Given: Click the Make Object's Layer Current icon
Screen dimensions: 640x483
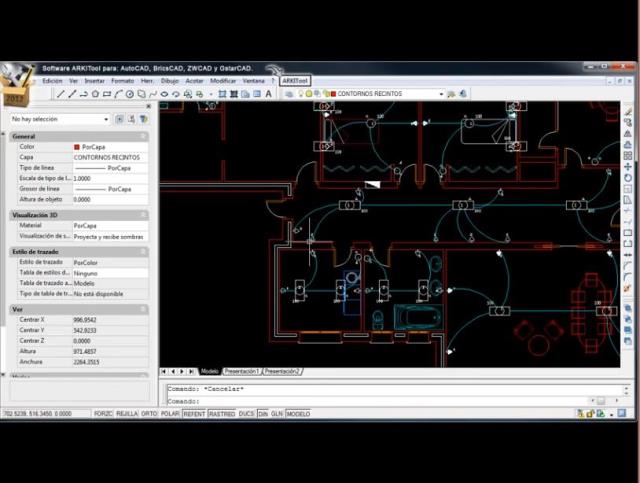Looking at the screenshot, I should tap(451, 94).
